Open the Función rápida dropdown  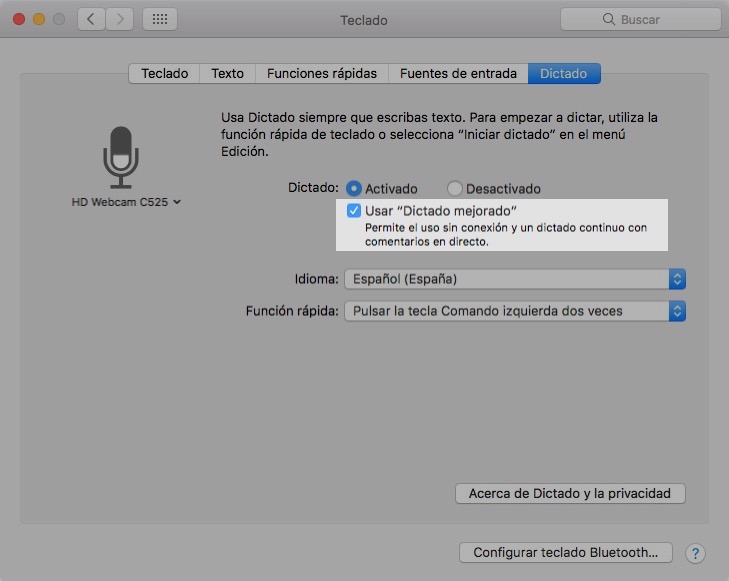click(515, 311)
